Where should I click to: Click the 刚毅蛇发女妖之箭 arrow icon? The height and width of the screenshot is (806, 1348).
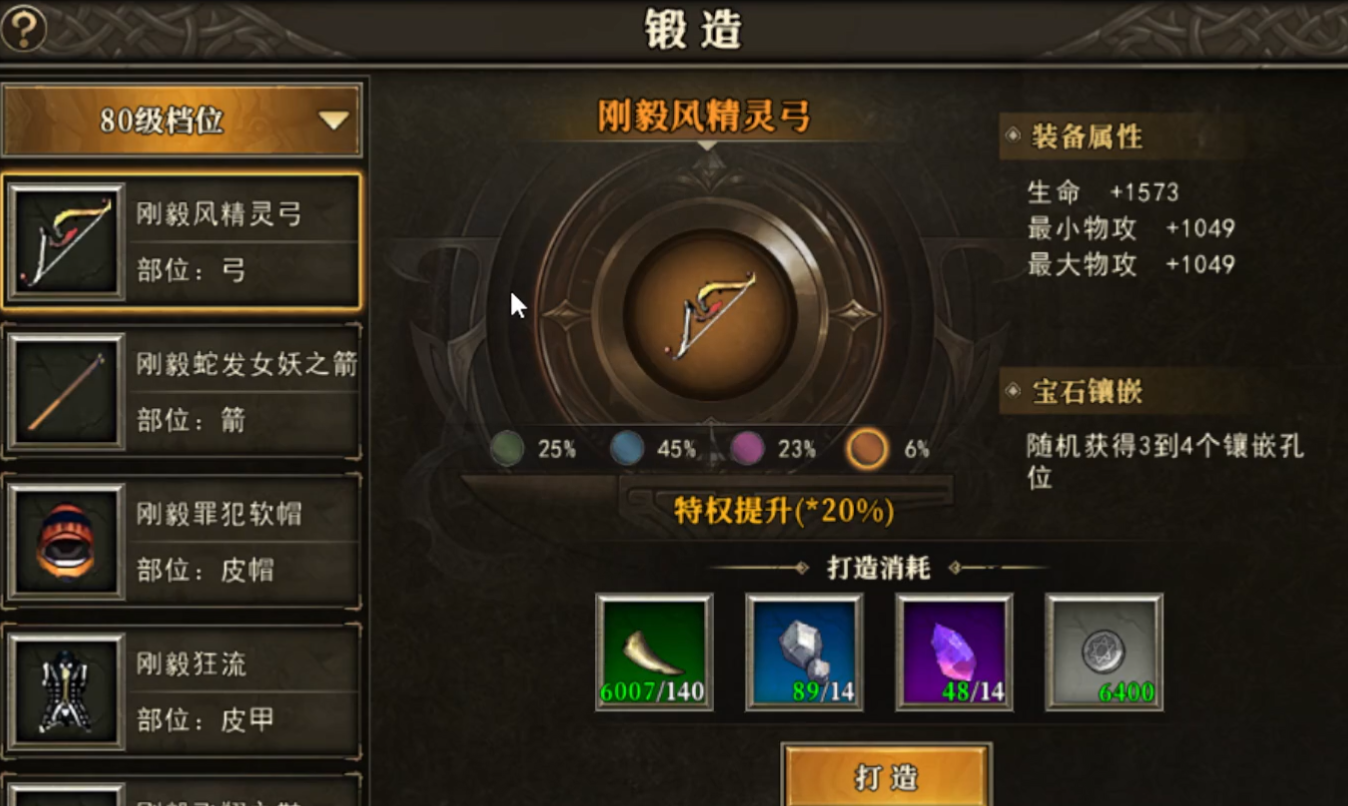66,392
